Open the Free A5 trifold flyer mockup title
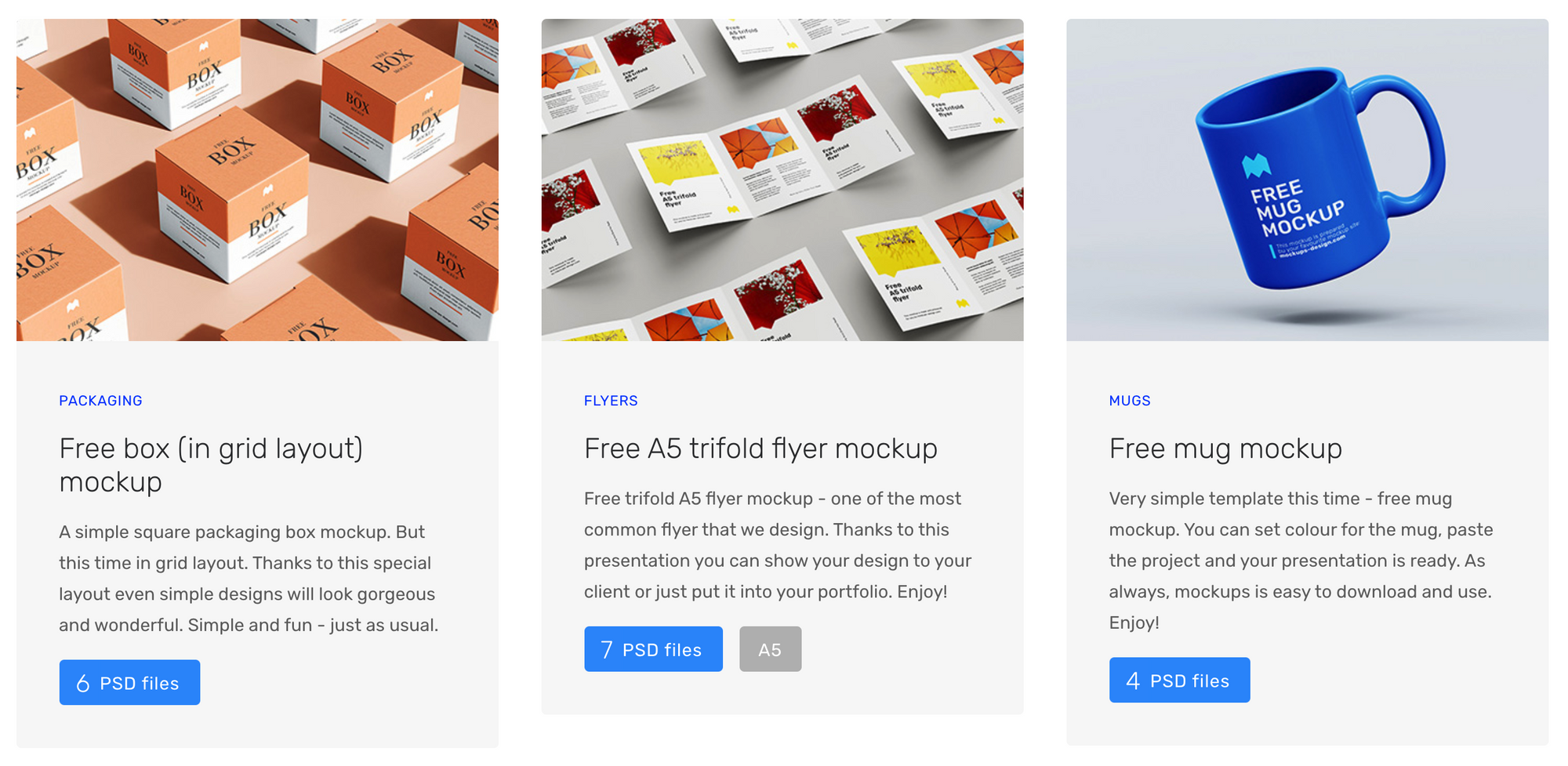The width and height of the screenshot is (1568, 766). pos(760,448)
